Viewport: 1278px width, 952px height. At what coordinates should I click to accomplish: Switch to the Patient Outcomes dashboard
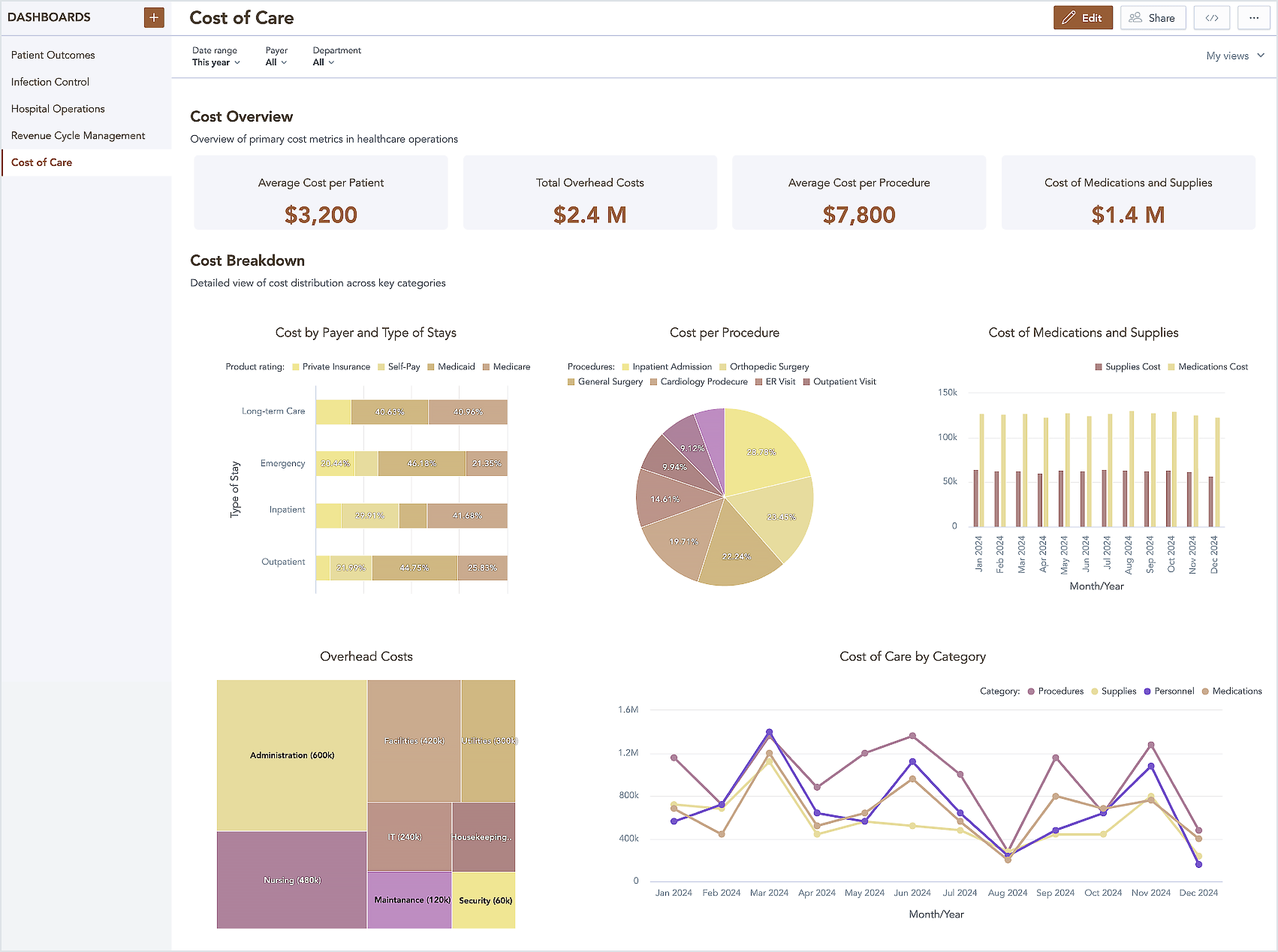point(53,55)
